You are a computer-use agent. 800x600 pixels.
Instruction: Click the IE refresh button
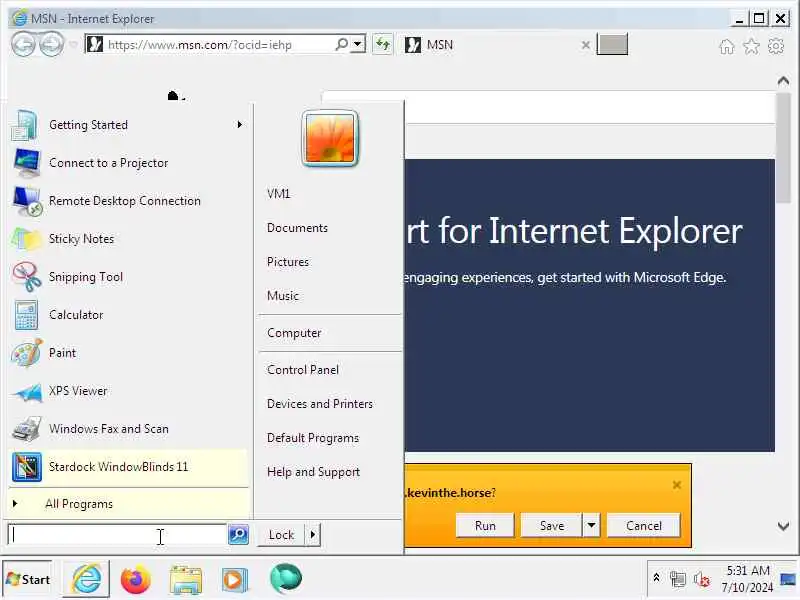(383, 44)
